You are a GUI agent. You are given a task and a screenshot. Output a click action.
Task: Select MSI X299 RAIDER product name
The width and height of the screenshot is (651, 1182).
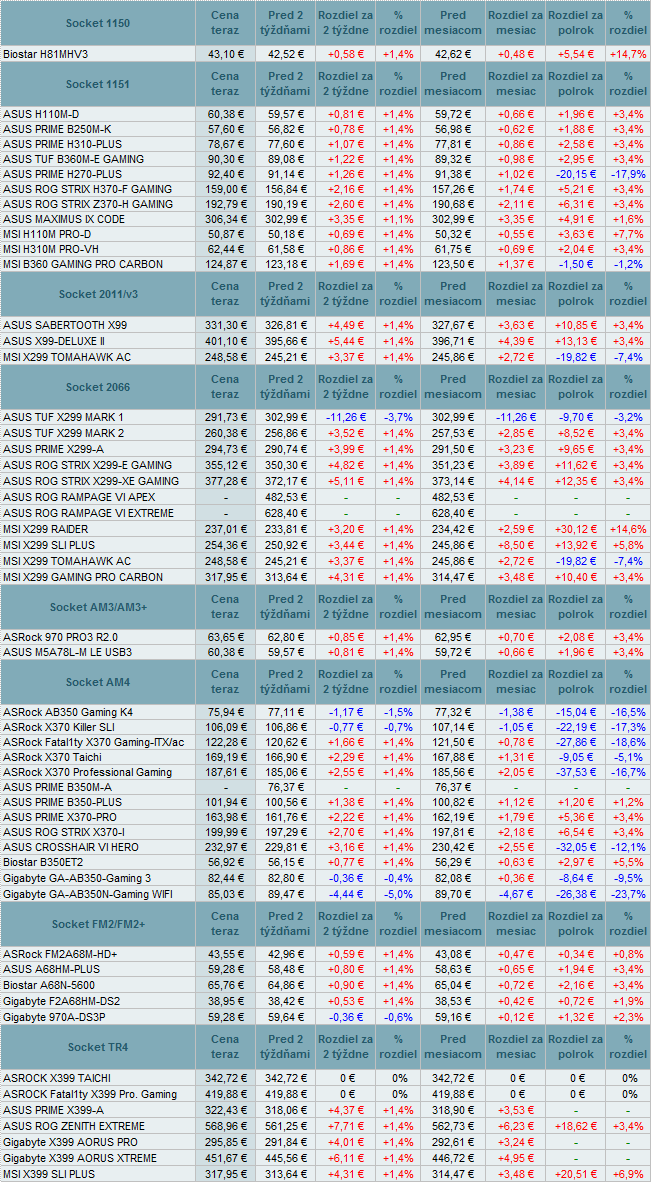(x=46, y=529)
